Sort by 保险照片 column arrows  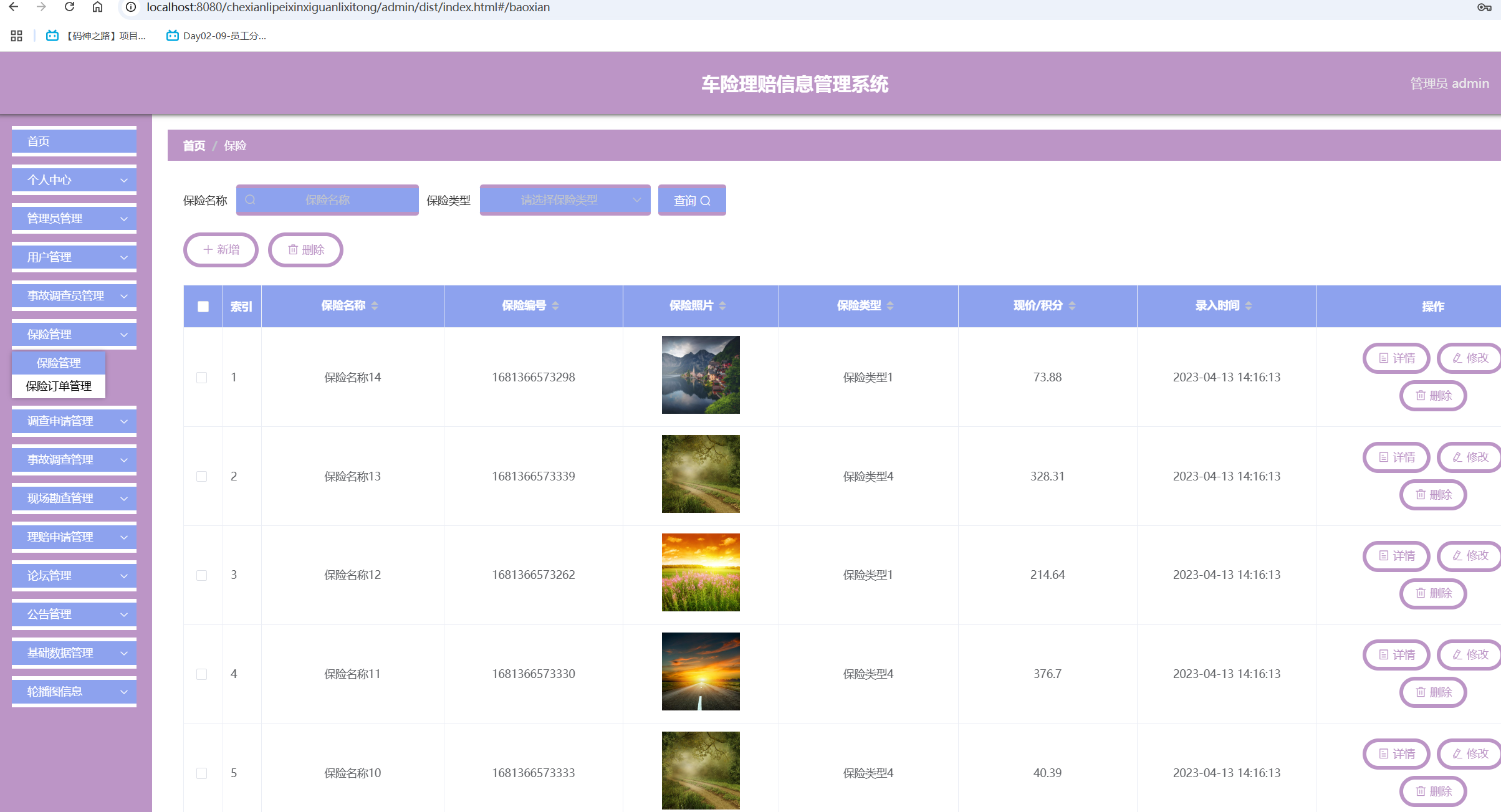[x=722, y=305]
